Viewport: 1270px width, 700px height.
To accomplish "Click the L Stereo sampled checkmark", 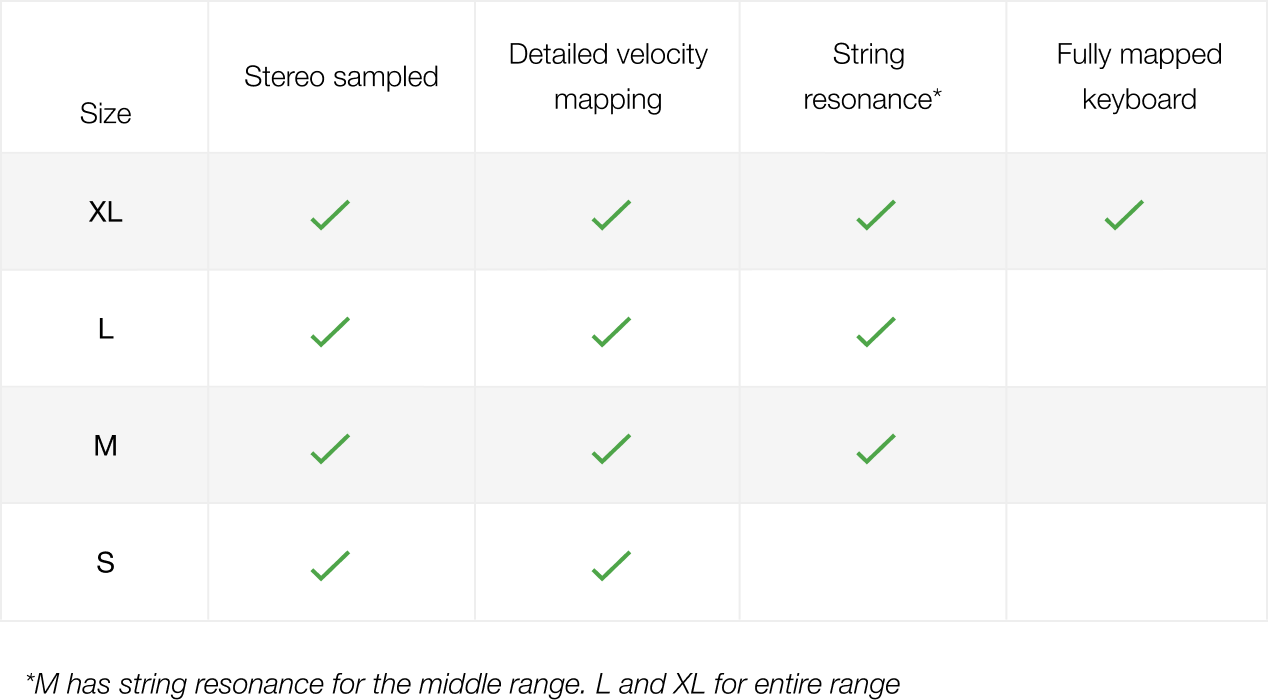I will tap(330, 332).
